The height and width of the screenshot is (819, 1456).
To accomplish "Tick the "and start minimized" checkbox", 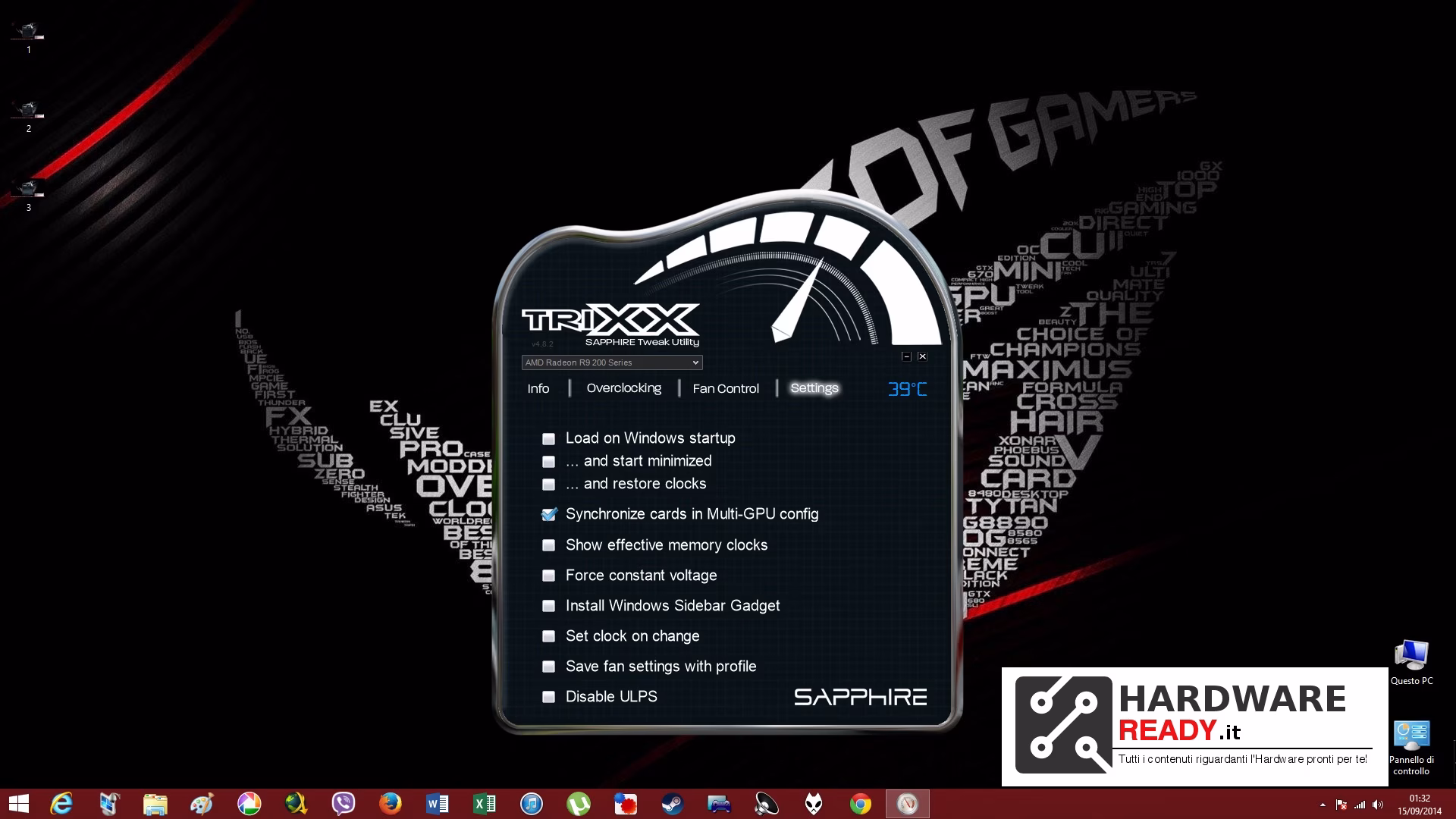I will [x=548, y=461].
